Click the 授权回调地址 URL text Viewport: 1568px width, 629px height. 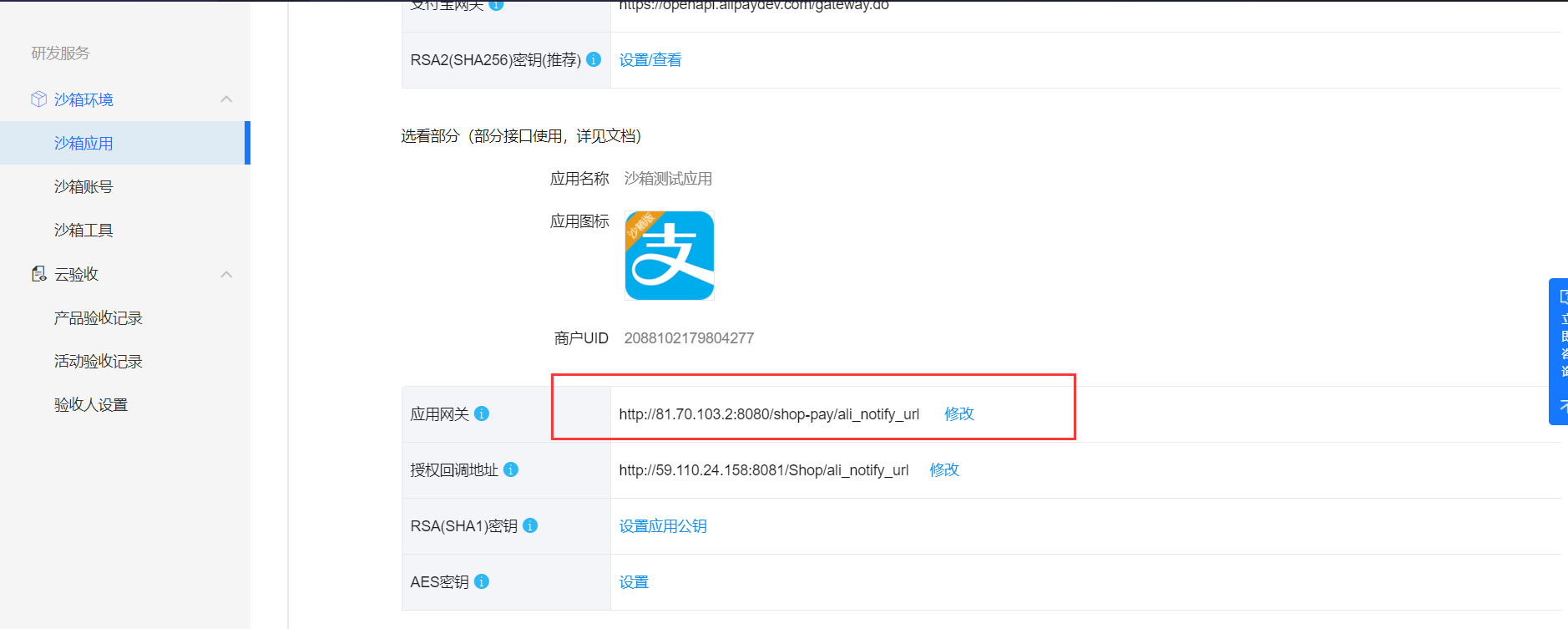tap(764, 469)
